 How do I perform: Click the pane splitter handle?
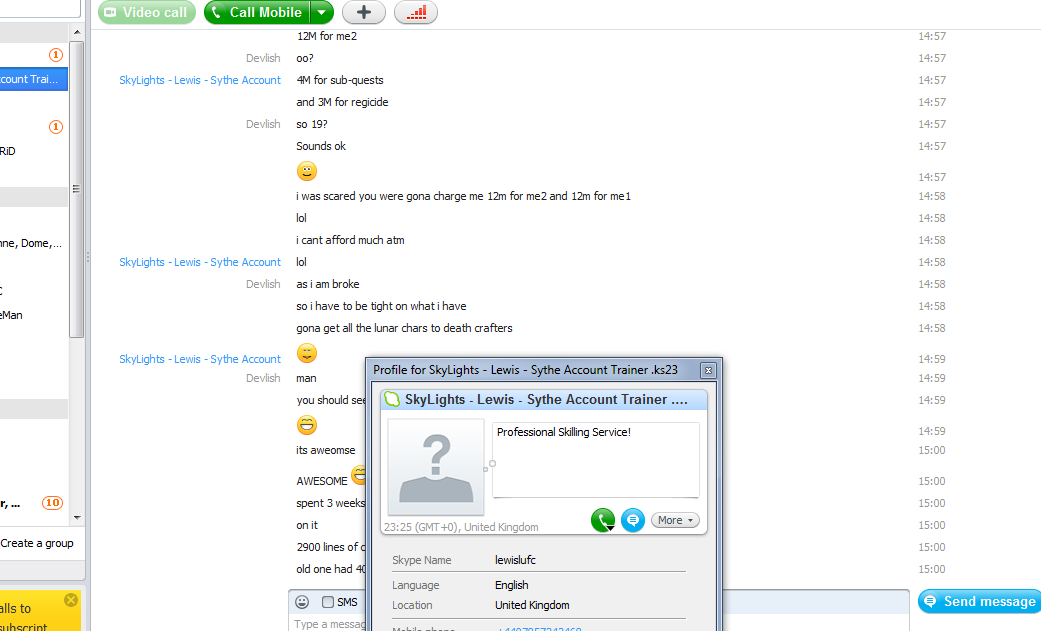click(x=87, y=257)
